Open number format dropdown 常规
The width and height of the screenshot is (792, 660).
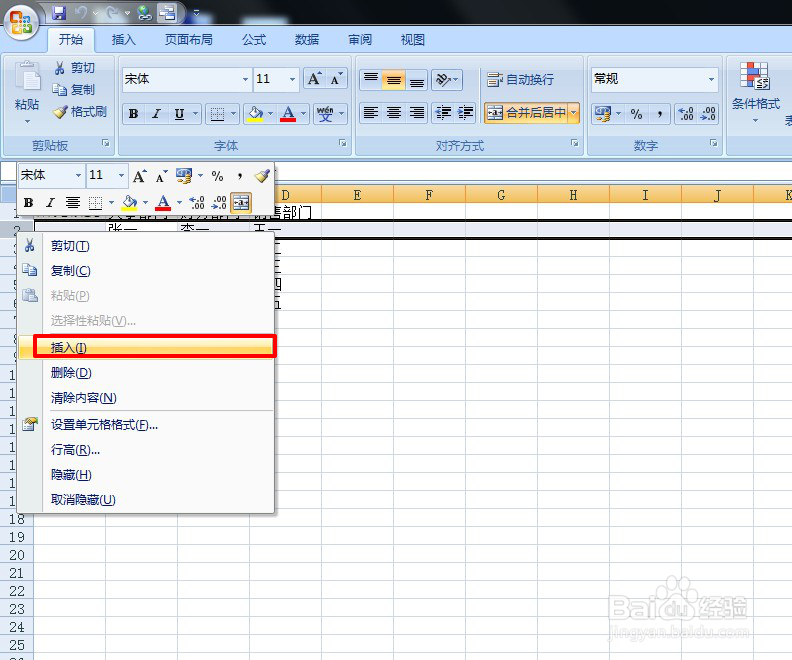tap(711, 79)
